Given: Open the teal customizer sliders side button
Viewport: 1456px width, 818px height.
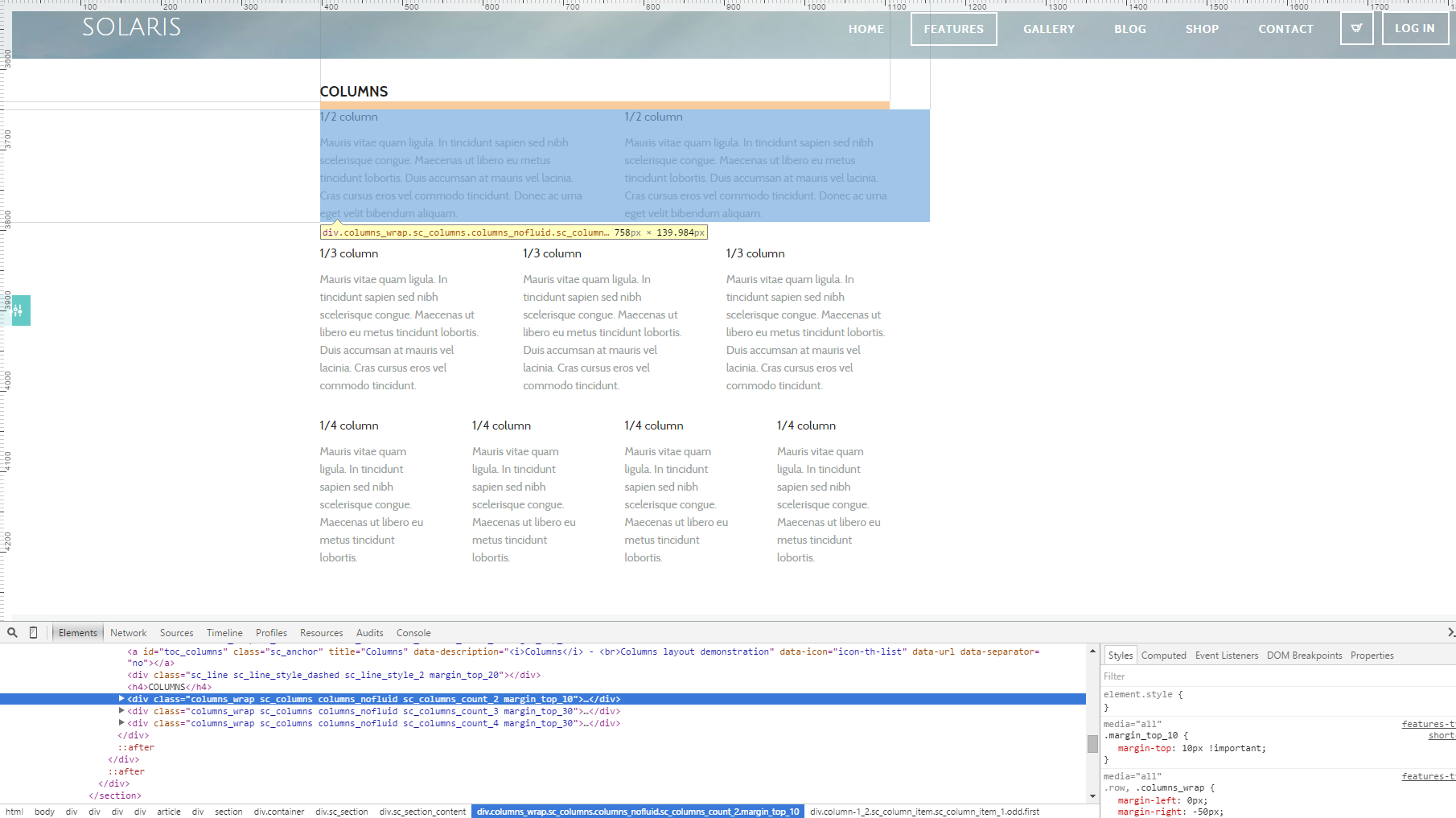Looking at the screenshot, I should [x=21, y=310].
